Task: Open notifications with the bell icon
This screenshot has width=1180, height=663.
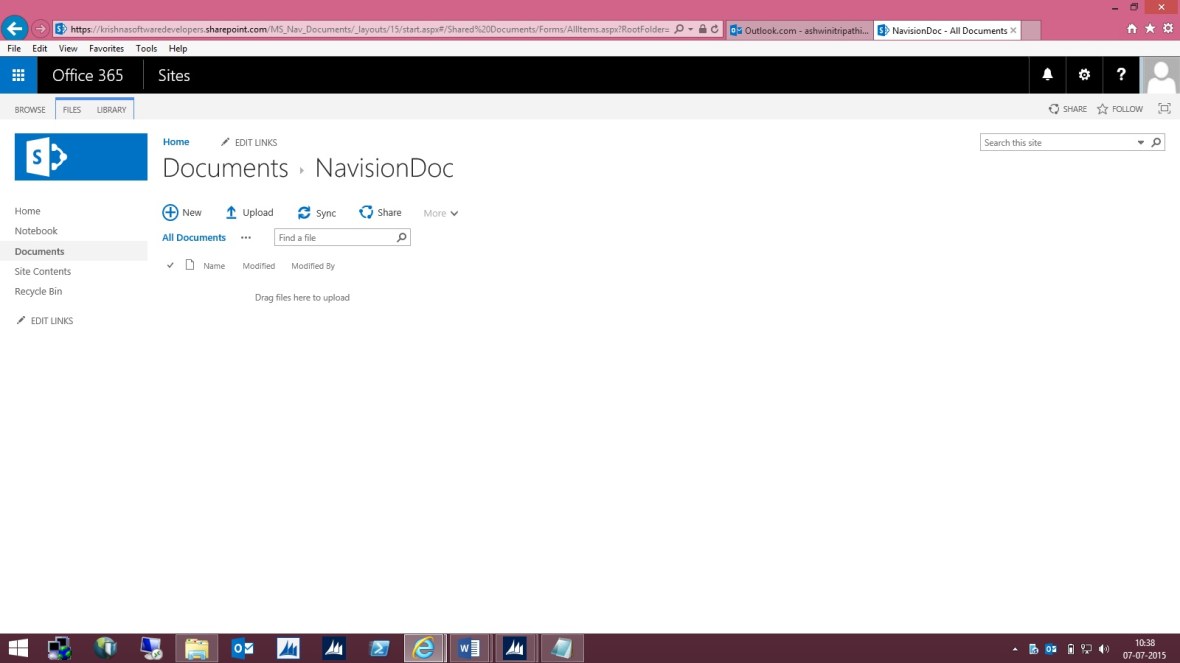Action: coord(1047,74)
